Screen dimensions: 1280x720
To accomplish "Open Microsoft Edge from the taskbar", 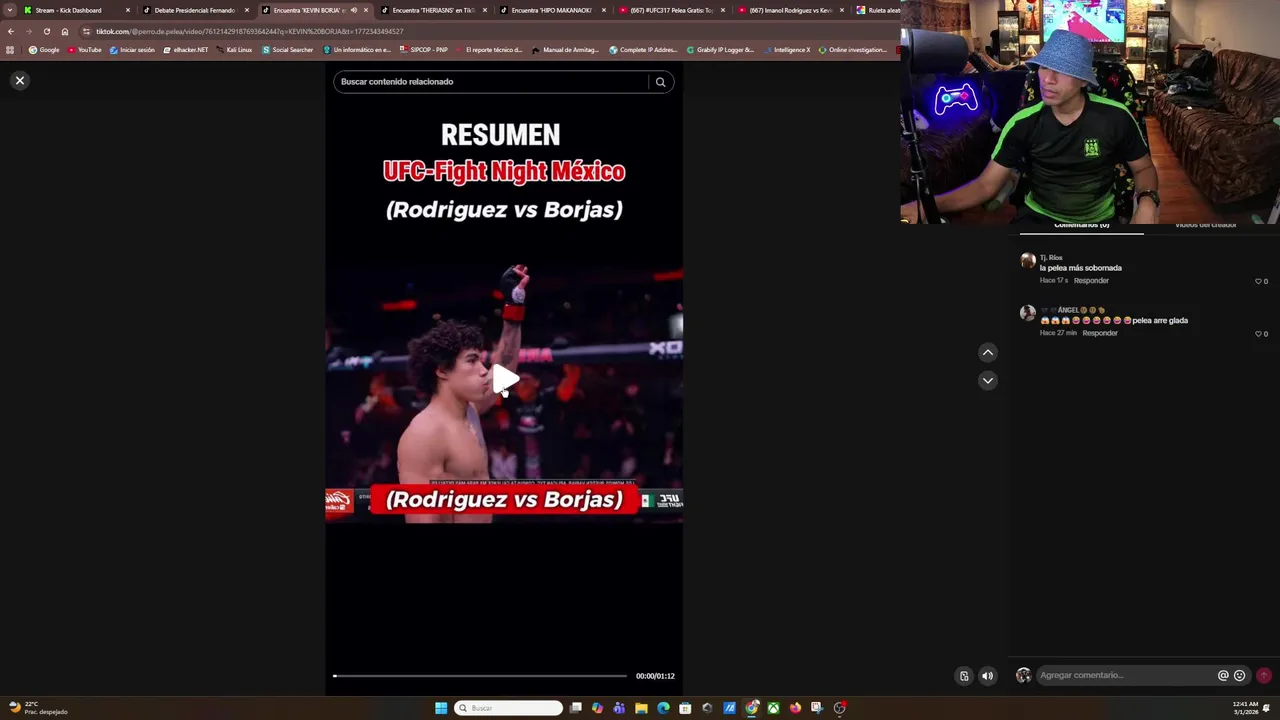I will click(x=663, y=708).
